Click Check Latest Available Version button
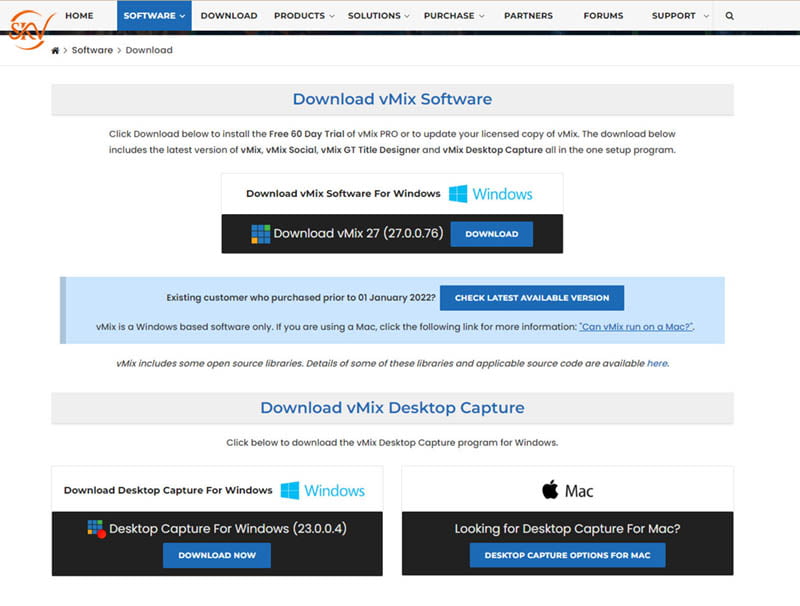The image size is (800, 606). [x=531, y=298]
